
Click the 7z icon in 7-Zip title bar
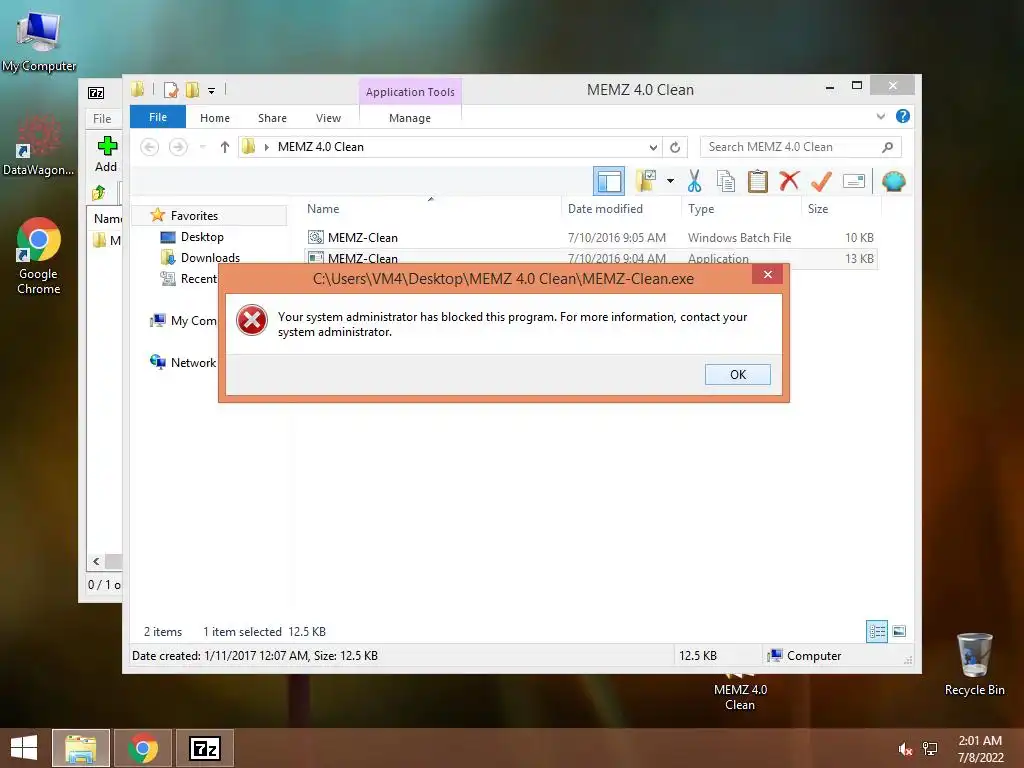coord(96,93)
